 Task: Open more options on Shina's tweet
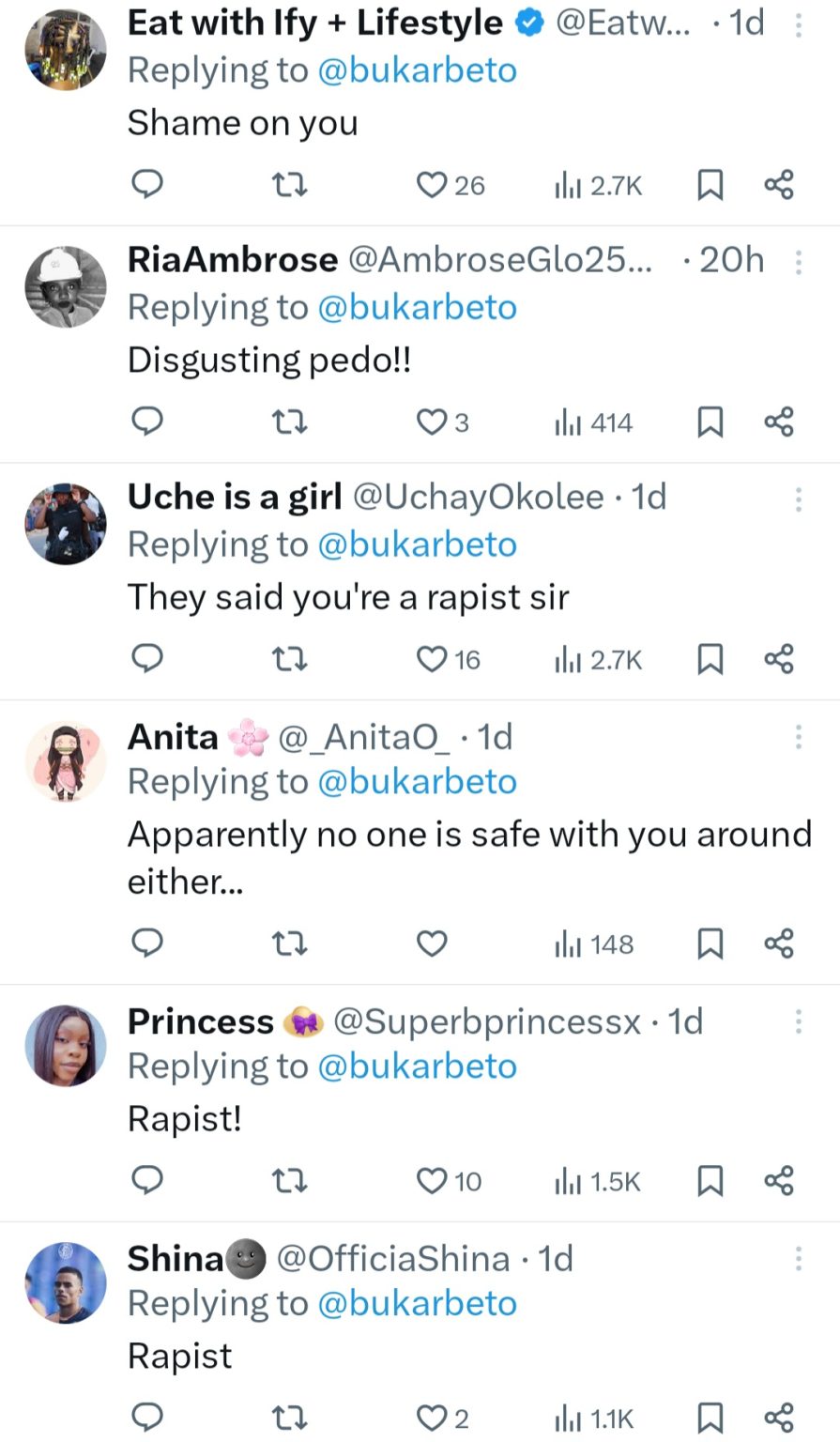[799, 1258]
